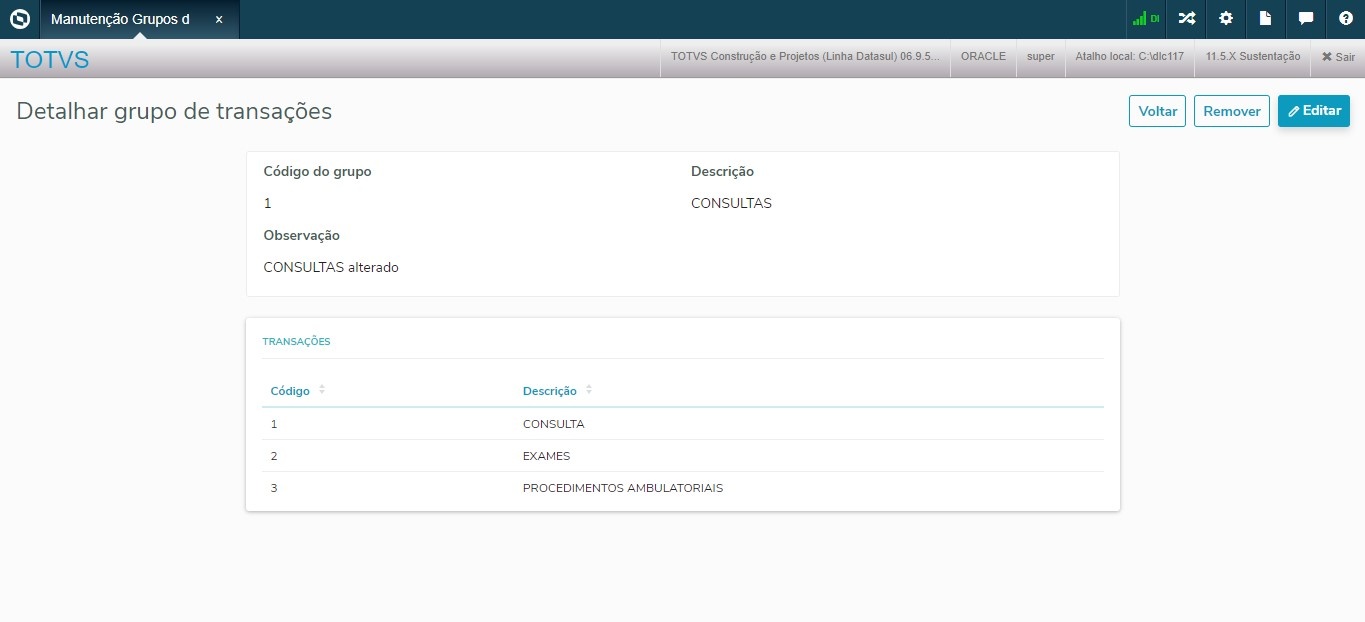Click the CONSULTAS description value
The image size is (1365, 622).
pyautogui.click(x=731, y=203)
